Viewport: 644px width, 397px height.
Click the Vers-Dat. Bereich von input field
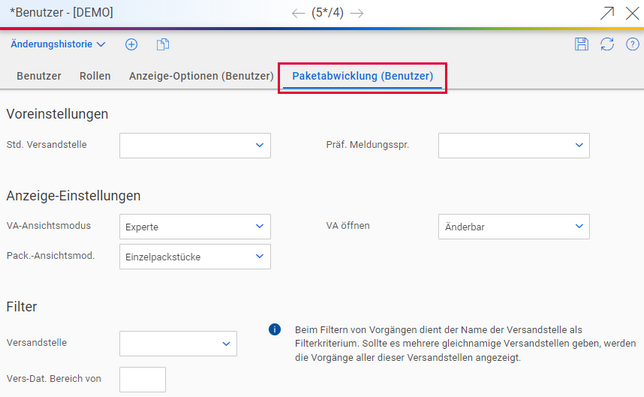[143, 379]
